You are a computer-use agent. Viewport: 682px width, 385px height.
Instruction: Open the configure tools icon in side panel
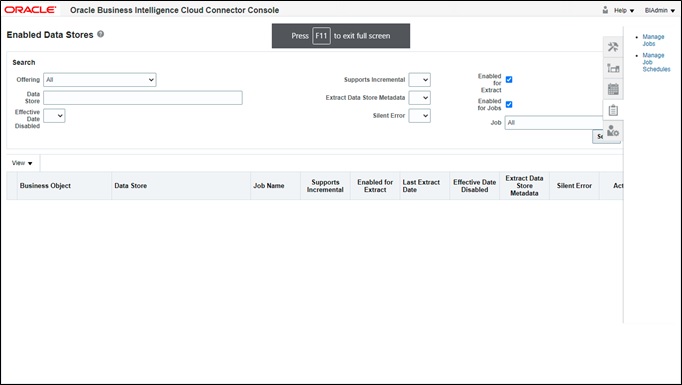(x=613, y=47)
